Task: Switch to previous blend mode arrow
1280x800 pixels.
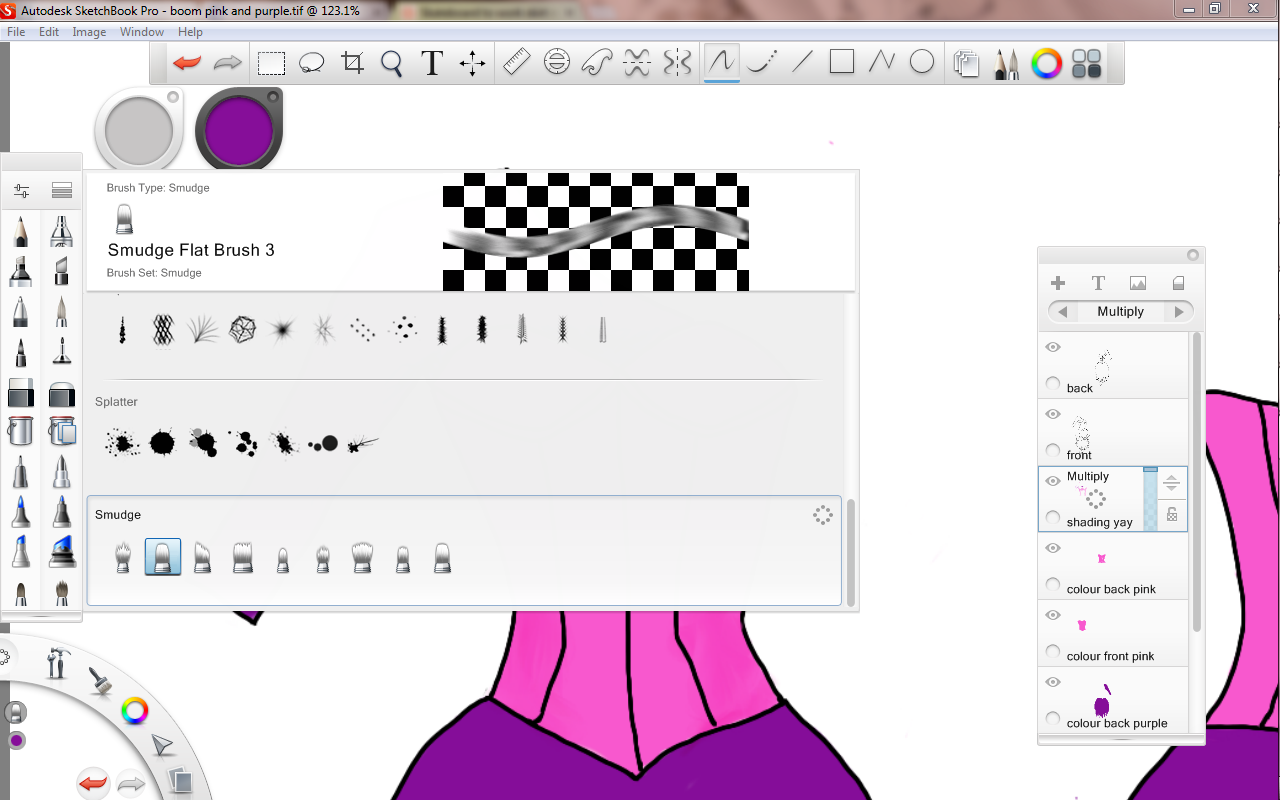Action: point(1062,312)
